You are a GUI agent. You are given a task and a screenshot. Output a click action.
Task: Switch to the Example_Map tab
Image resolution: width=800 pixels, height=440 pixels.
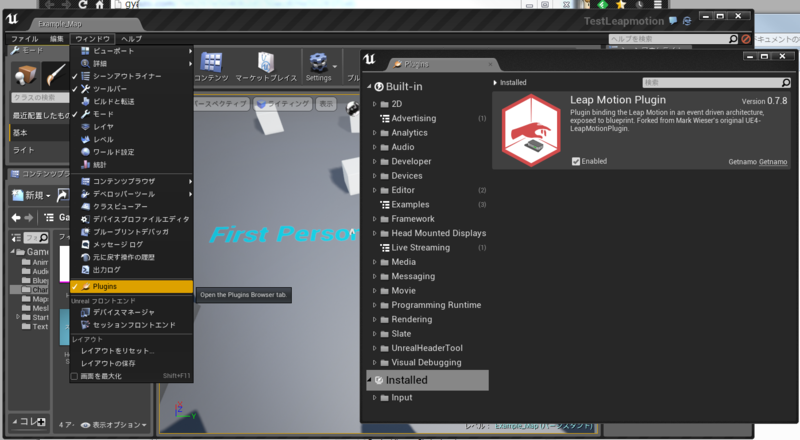pyautogui.click(x=60, y=24)
